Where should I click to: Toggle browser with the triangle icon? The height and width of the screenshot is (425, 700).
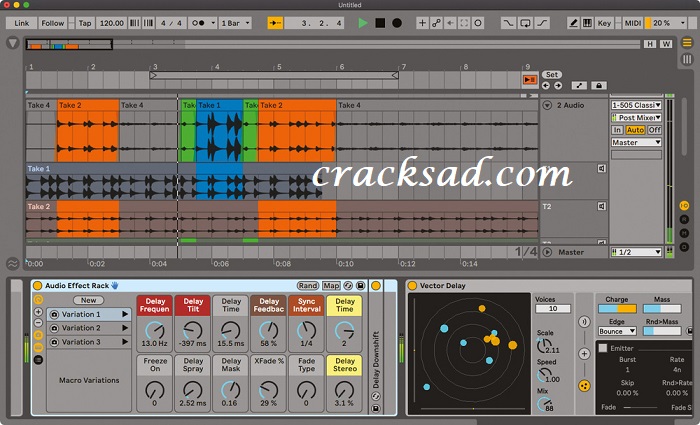tap(12, 43)
